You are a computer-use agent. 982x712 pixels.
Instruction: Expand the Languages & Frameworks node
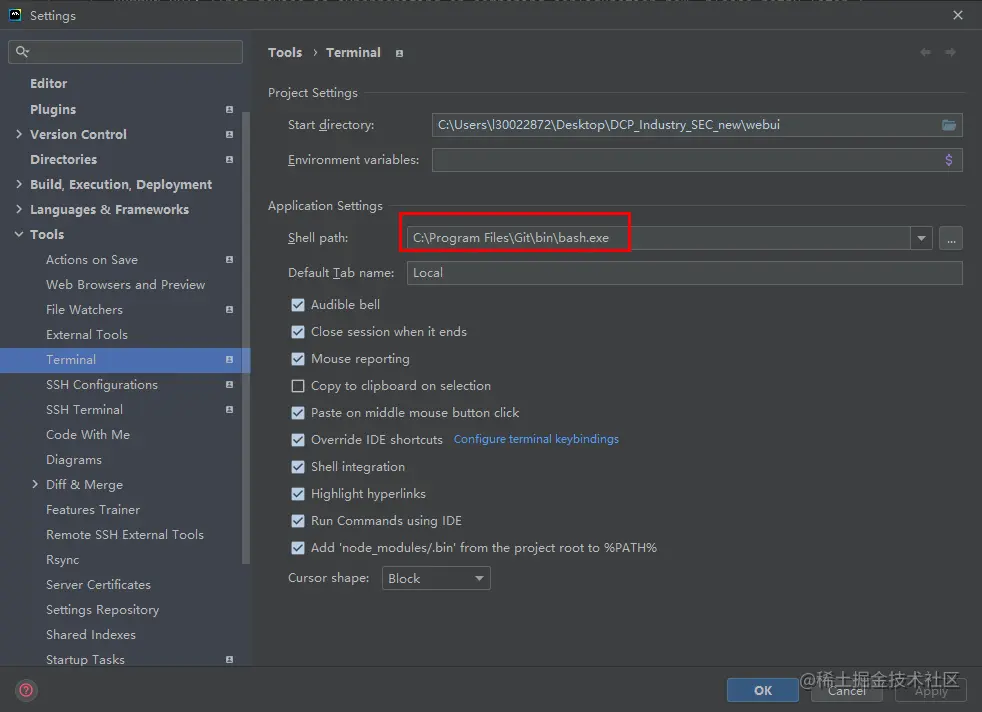(19, 209)
